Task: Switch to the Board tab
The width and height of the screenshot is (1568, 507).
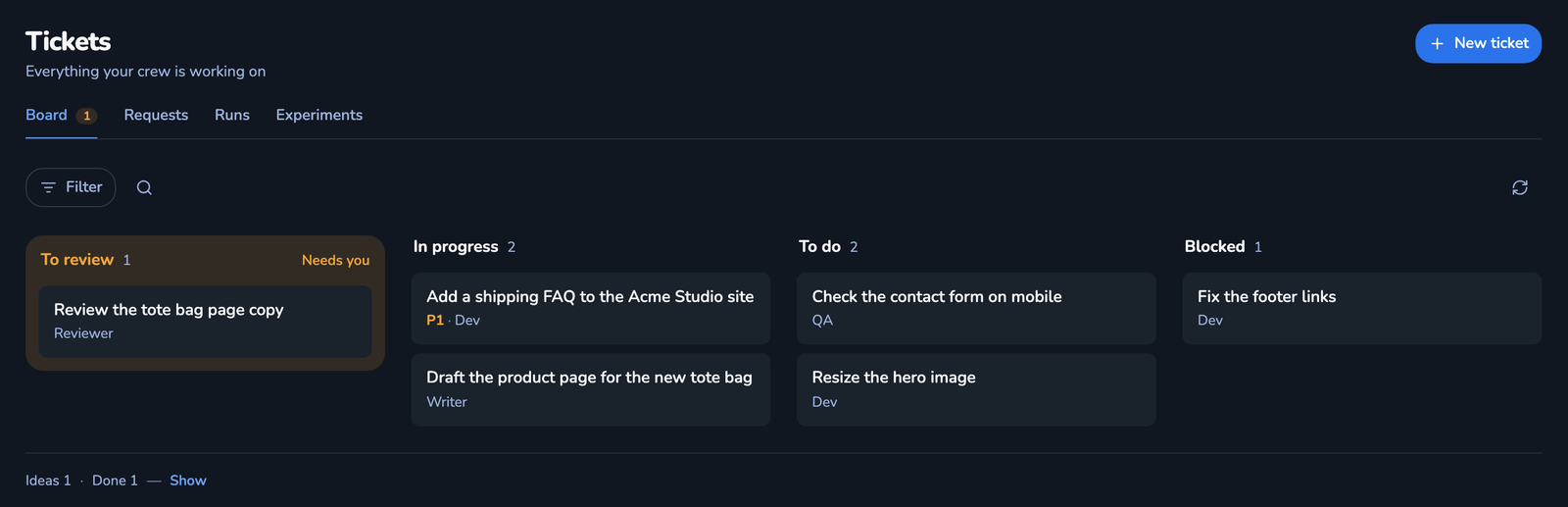Action: [61, 116]
